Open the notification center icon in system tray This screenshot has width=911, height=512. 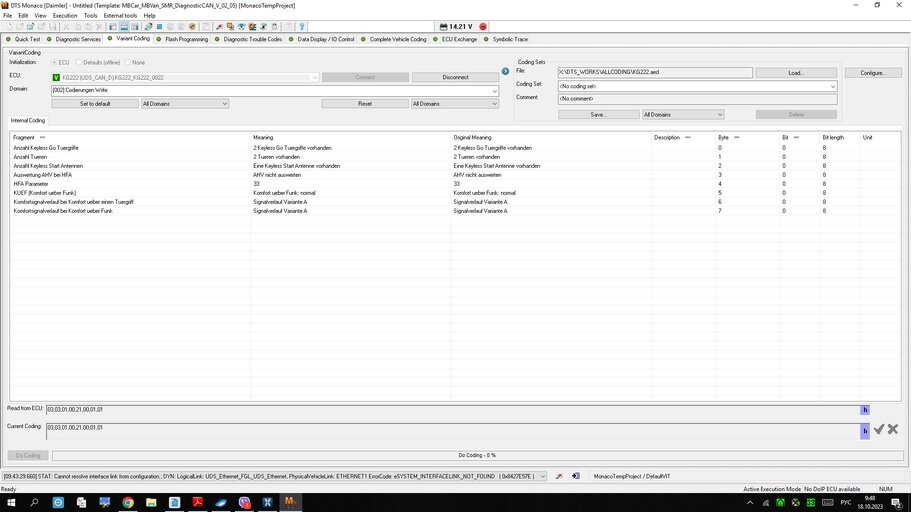coord(896,503)
